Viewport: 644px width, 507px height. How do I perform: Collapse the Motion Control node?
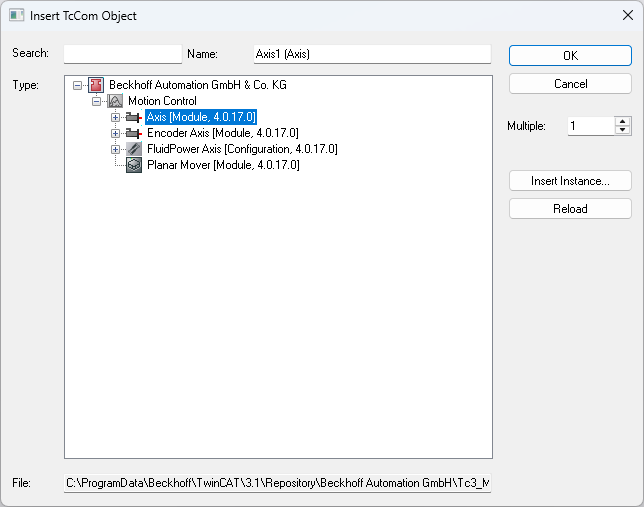(97, 101)
